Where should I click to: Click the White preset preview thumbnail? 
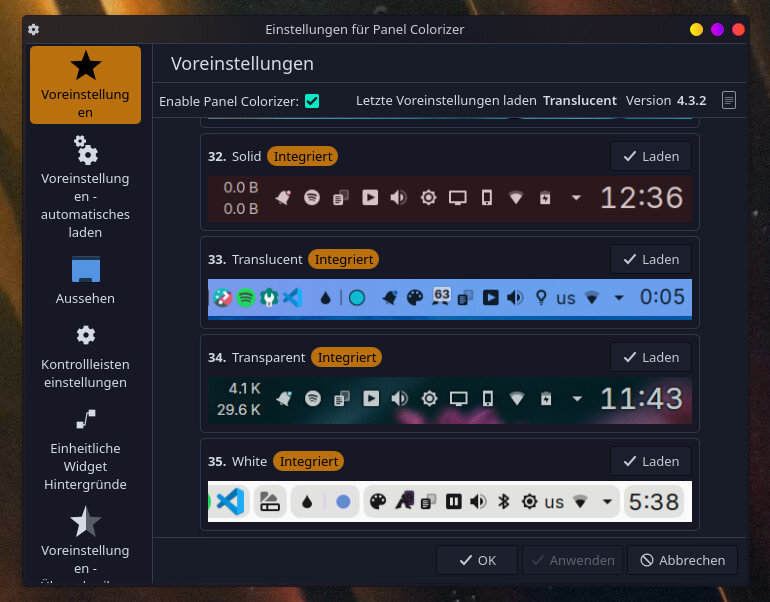[449, 501]
